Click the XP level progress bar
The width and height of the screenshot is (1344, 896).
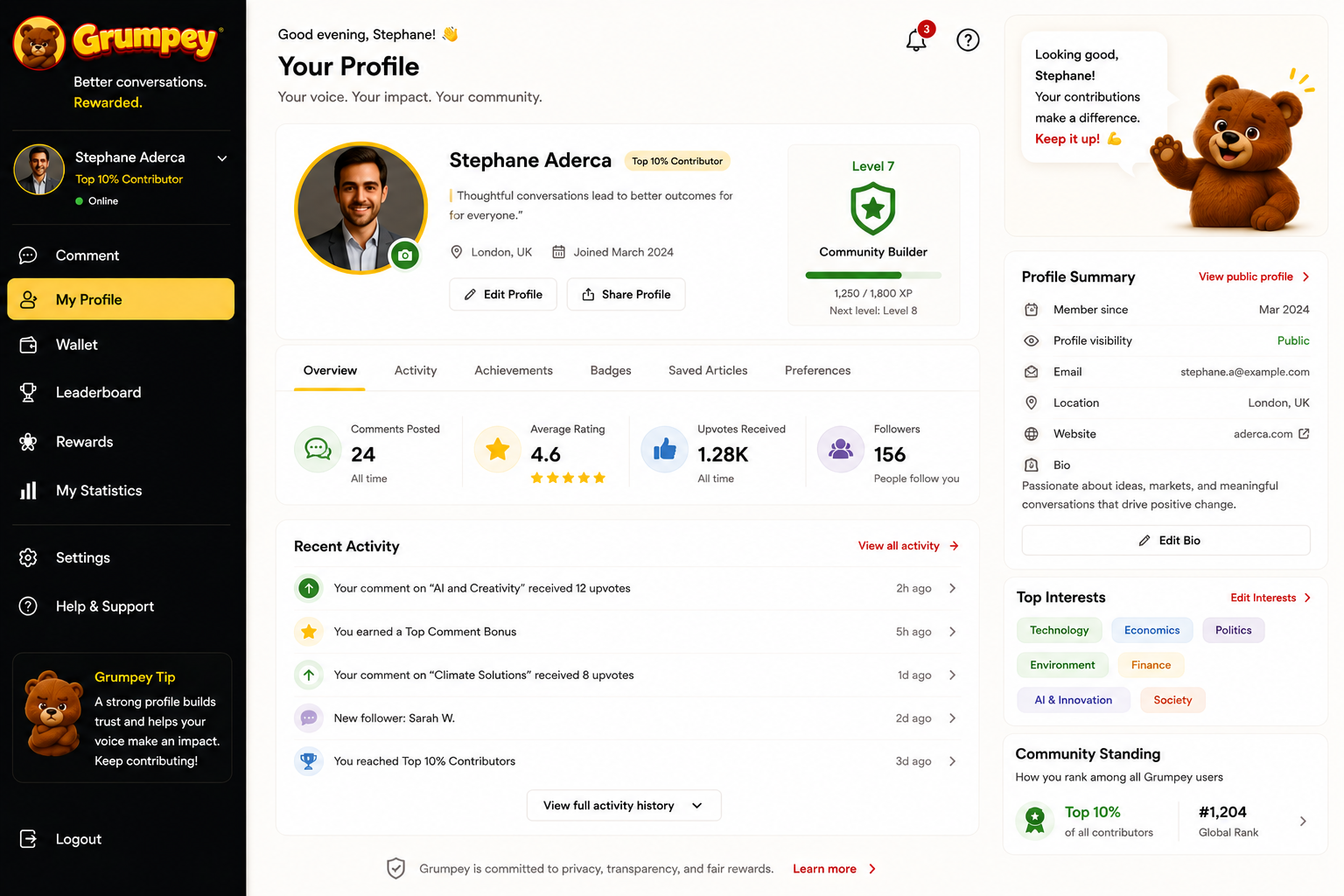873,276
